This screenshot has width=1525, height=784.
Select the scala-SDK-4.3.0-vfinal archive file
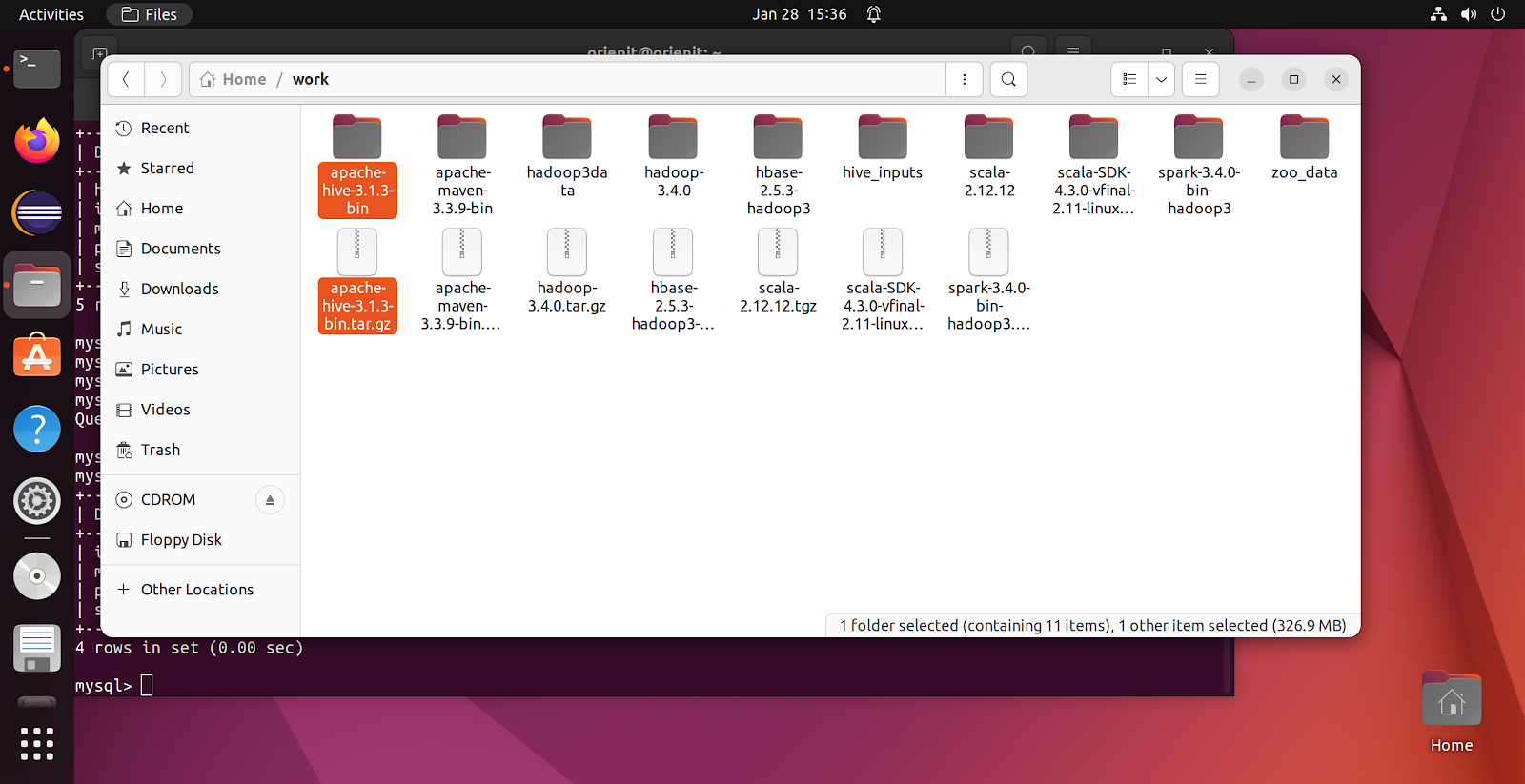click(x=883, y=281)
